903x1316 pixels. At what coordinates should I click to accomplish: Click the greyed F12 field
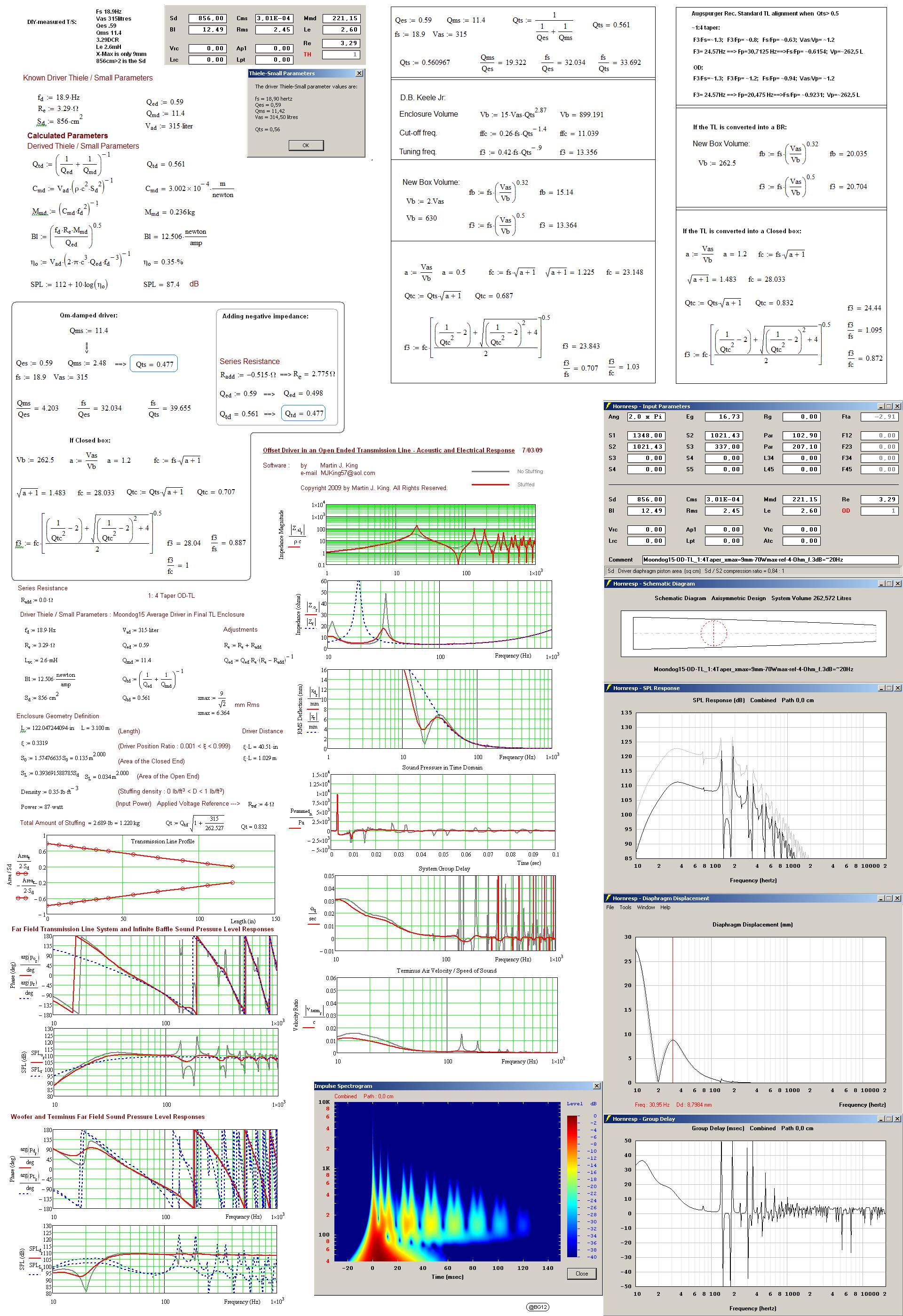click(x=879, y=436)
